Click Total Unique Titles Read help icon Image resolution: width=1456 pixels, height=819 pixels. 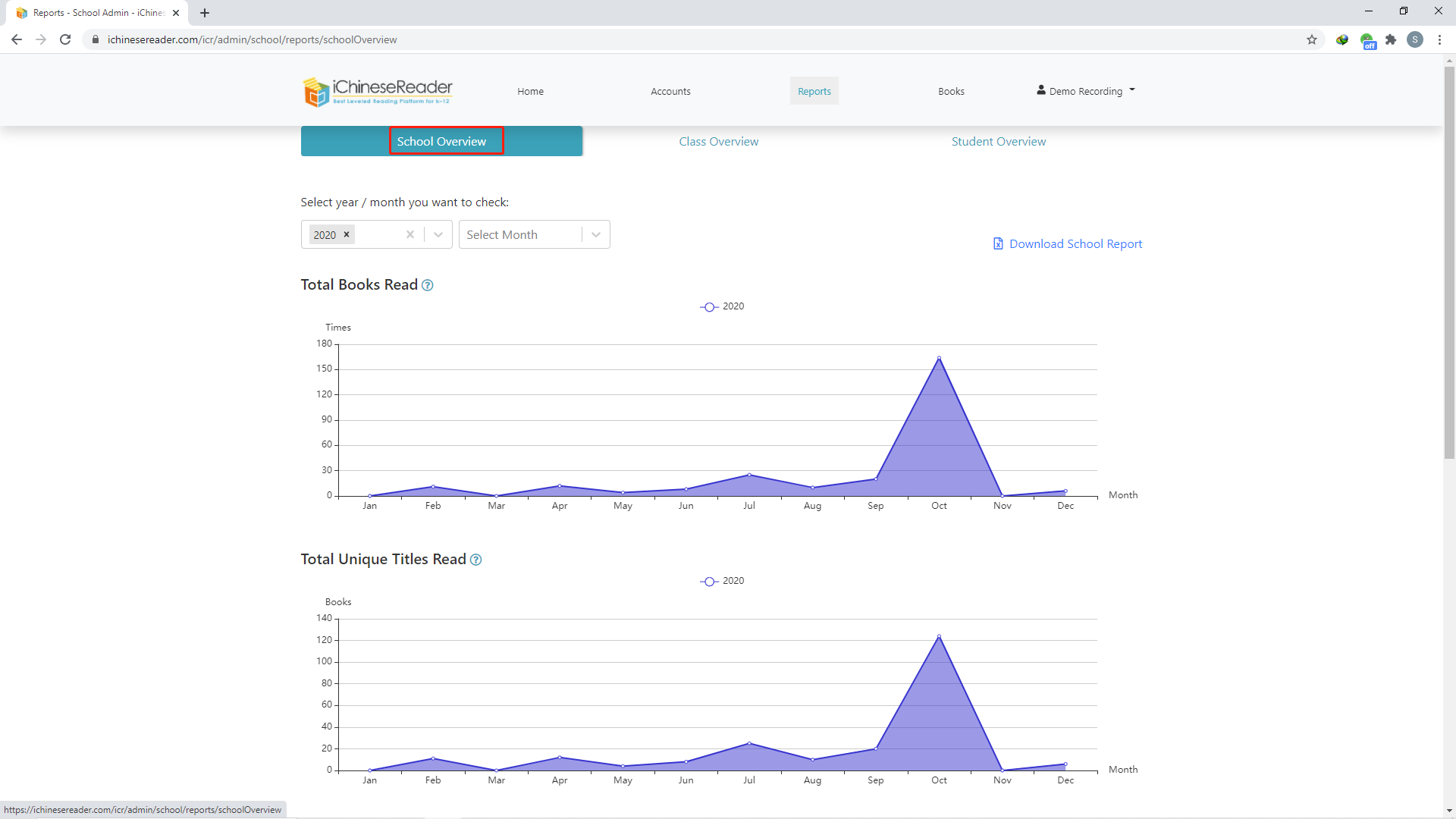(476, 560)
